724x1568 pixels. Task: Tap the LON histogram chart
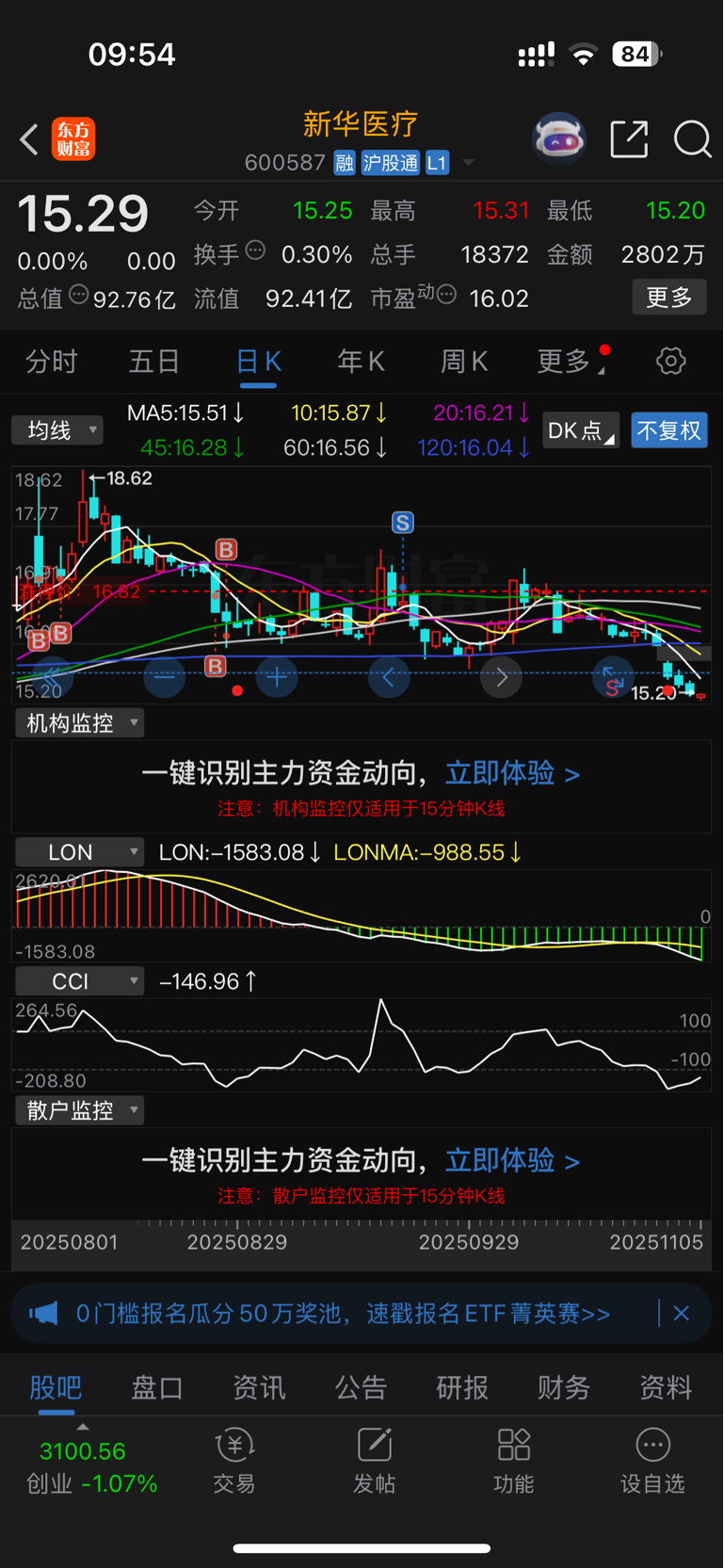click(361, 915)
